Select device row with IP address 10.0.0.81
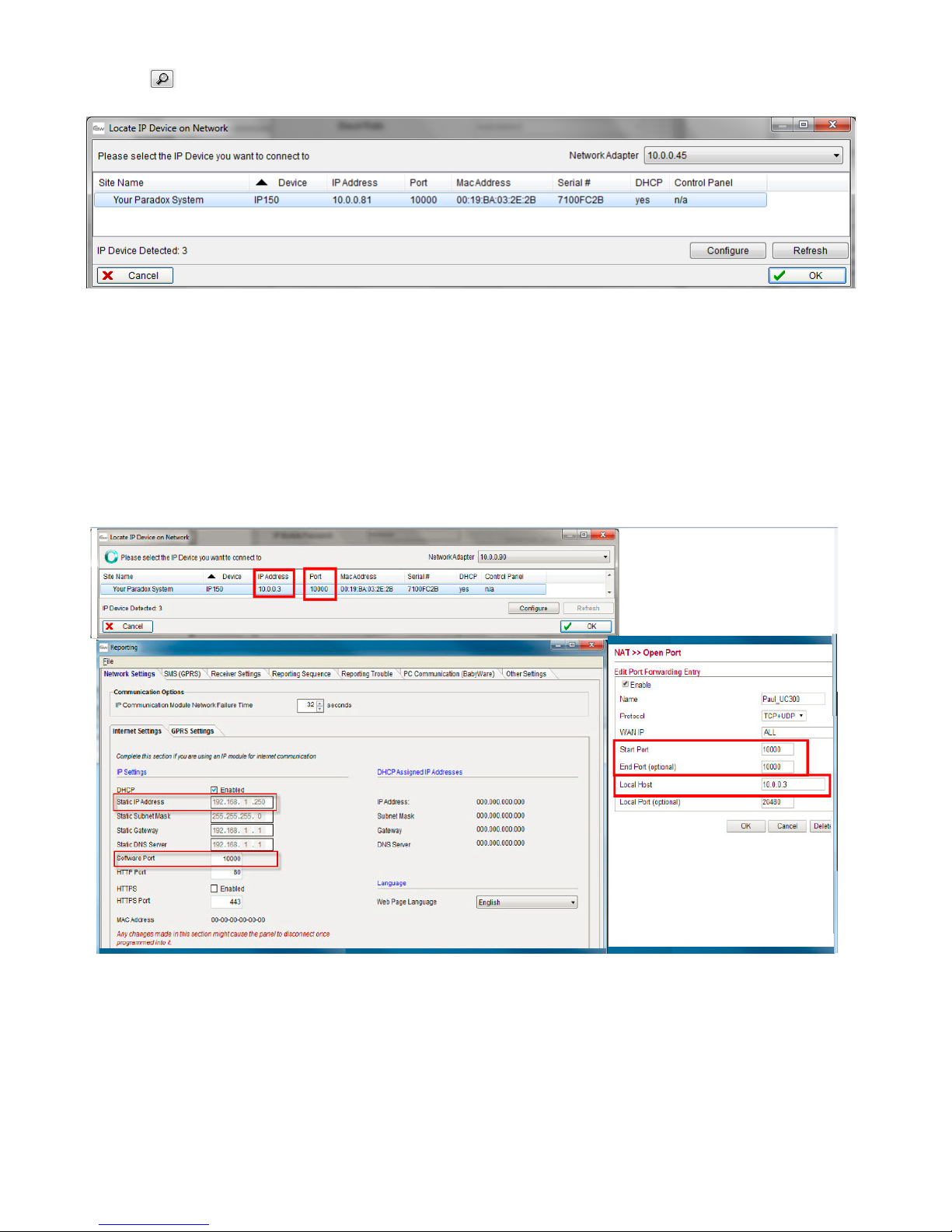This screenshot has width=952, height=1232. 431,200
